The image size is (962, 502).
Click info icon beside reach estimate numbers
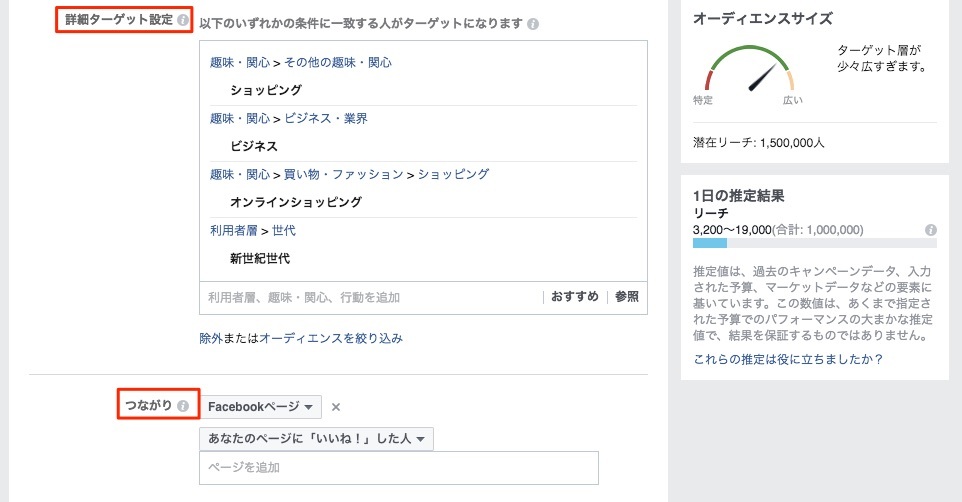931,229
